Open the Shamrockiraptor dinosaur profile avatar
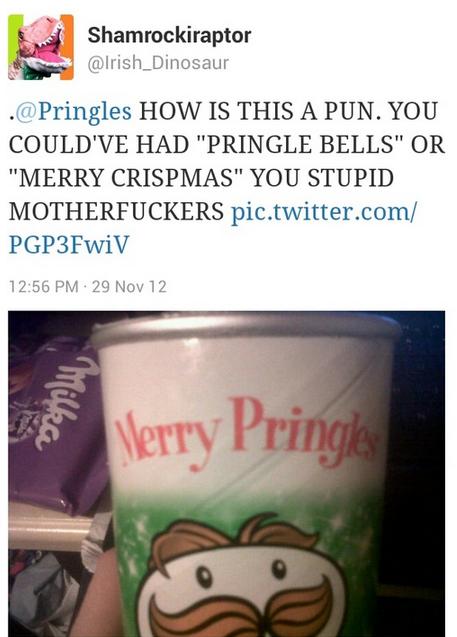 (x=41, y=47)
